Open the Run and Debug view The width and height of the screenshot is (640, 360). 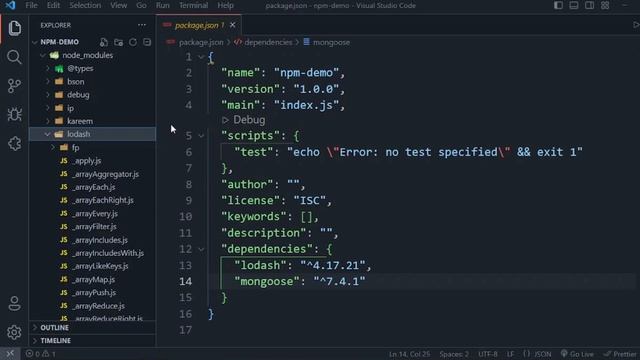(15, 115)
